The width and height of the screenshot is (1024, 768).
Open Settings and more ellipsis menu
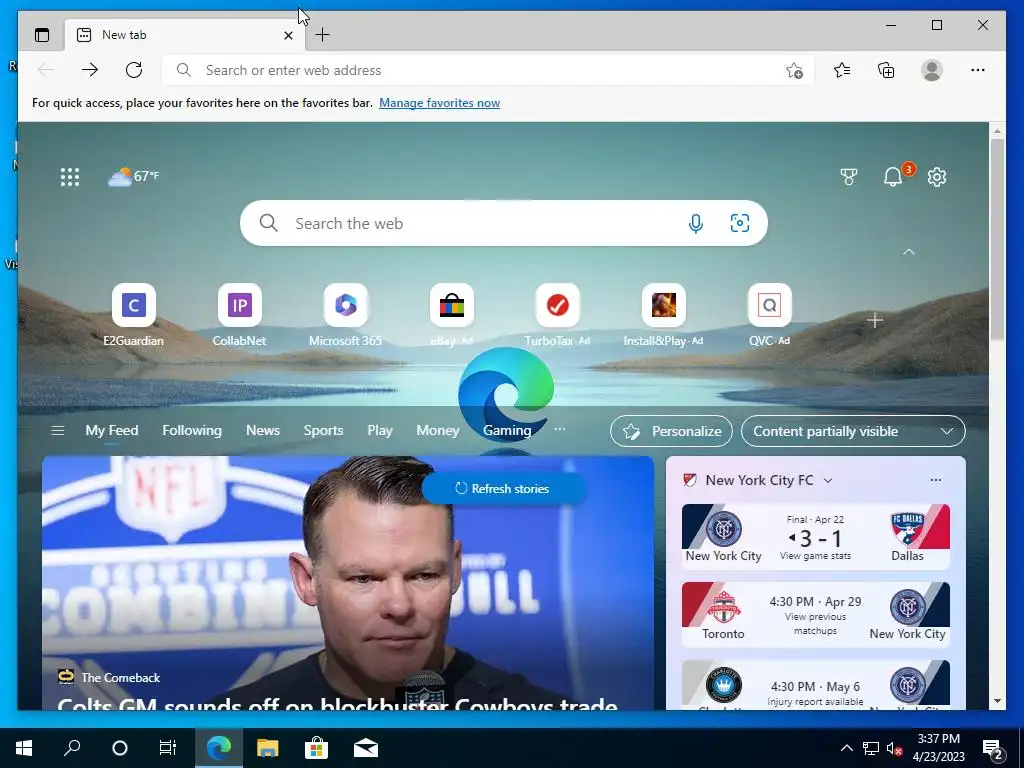[978, 70]
